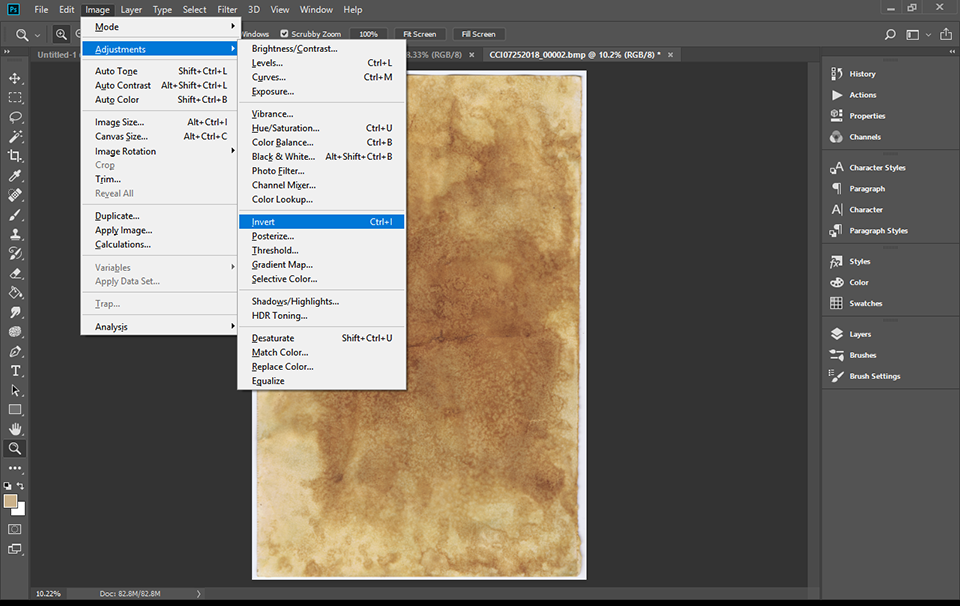Image resolution: width=960 pixels, height=606 pixels.
Task: Close the CCI07252018_00002.bmp document tab
Action: point(670,55)
